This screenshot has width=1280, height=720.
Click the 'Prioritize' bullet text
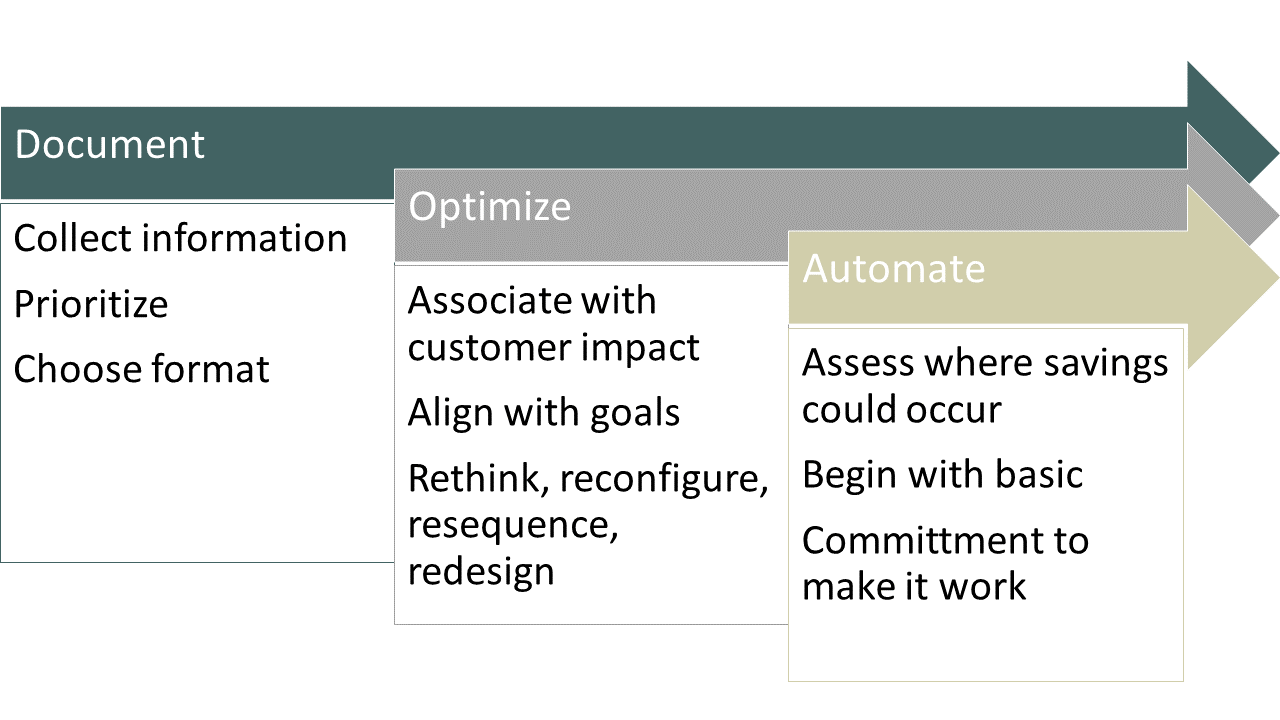pos(91,304)
